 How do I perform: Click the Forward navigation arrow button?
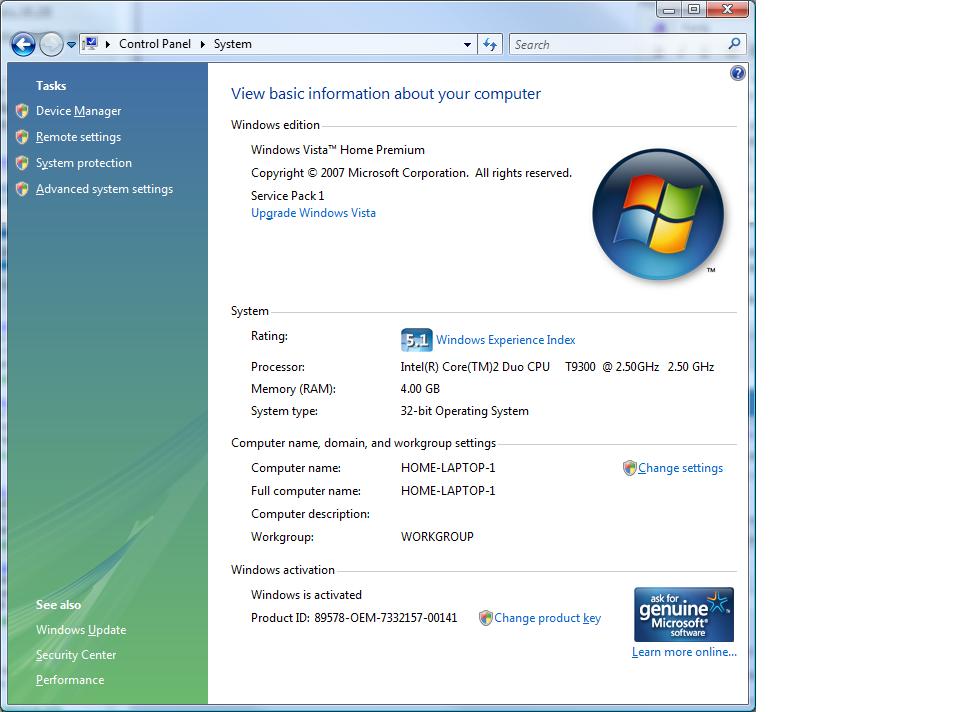[x=50, y=44]
